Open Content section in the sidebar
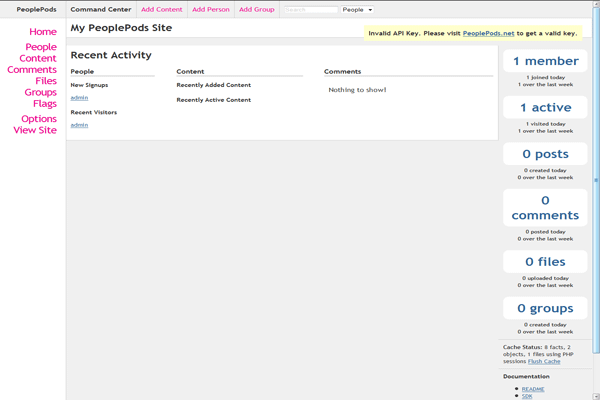Viewport: 600px width, 400px height. (x=38, y=59)
